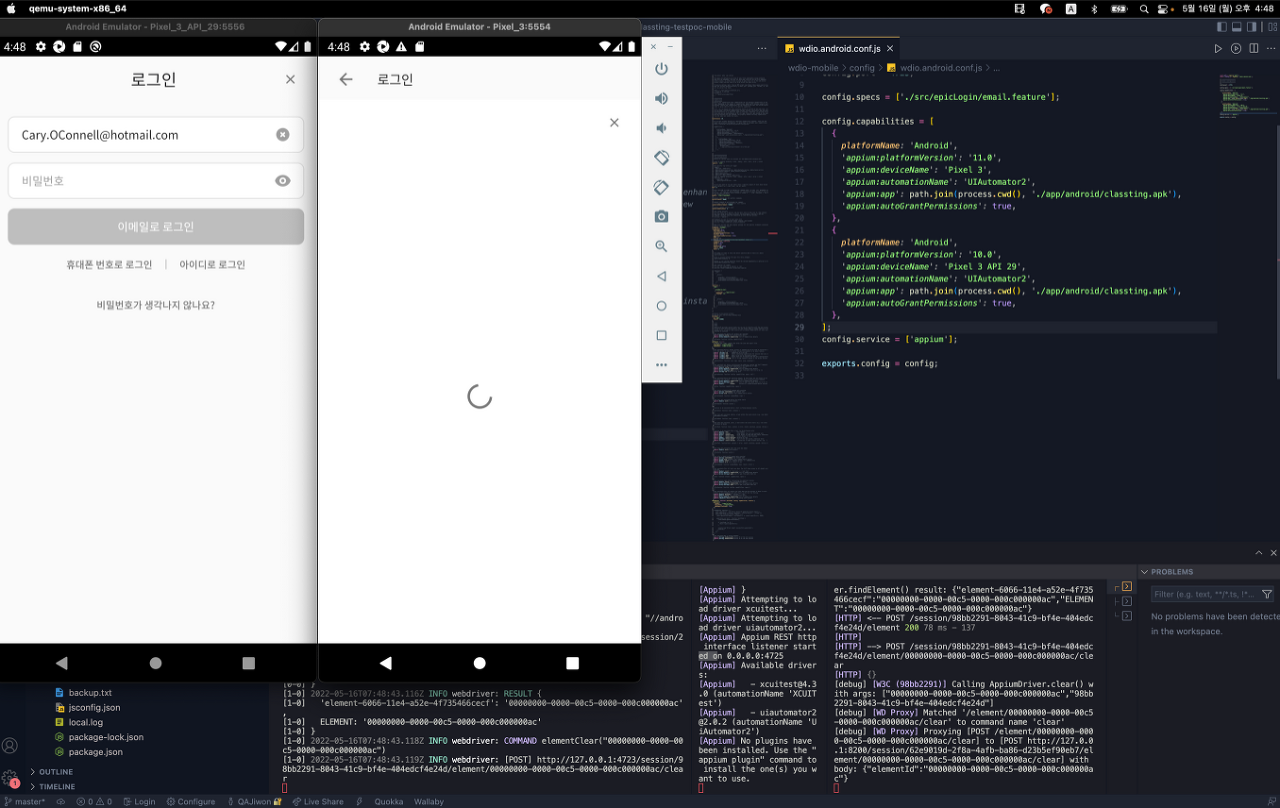This screenshot has height=808, width=1280.
Task: Open 아이디로 로그인 link
Action: tap(212, 265)
